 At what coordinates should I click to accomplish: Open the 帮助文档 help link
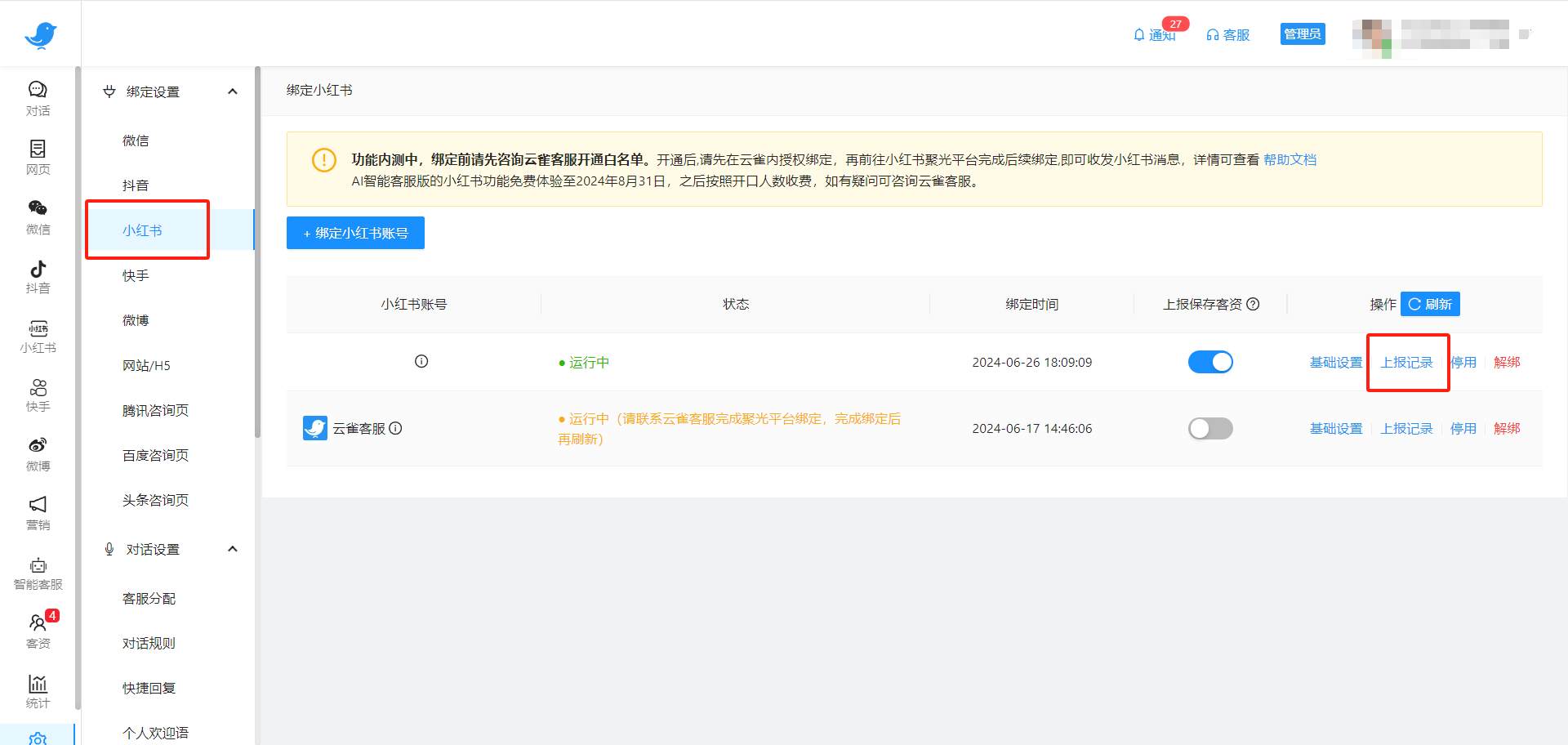tap(1289, 159)
